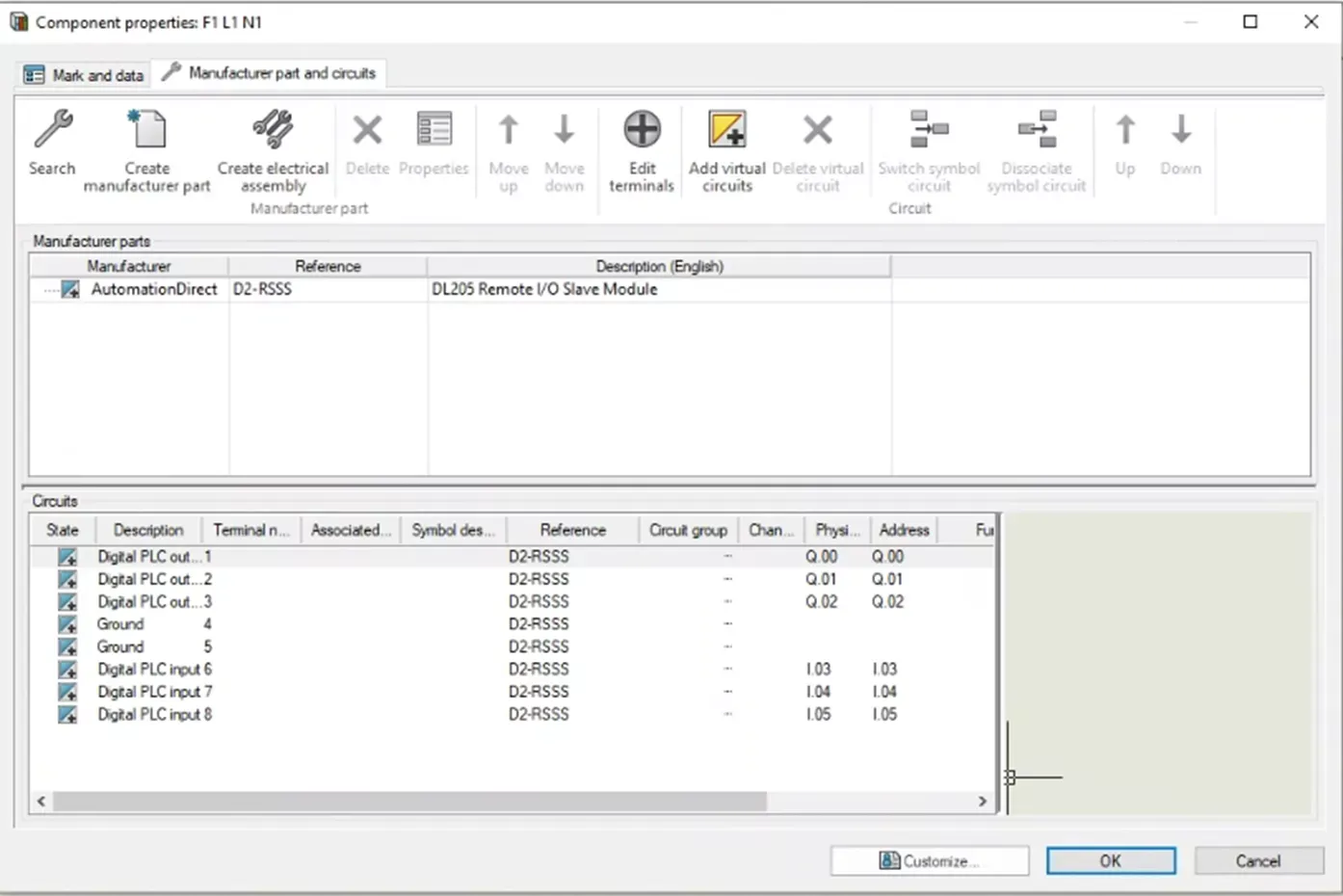Open Edit terminals

[642, 151]
